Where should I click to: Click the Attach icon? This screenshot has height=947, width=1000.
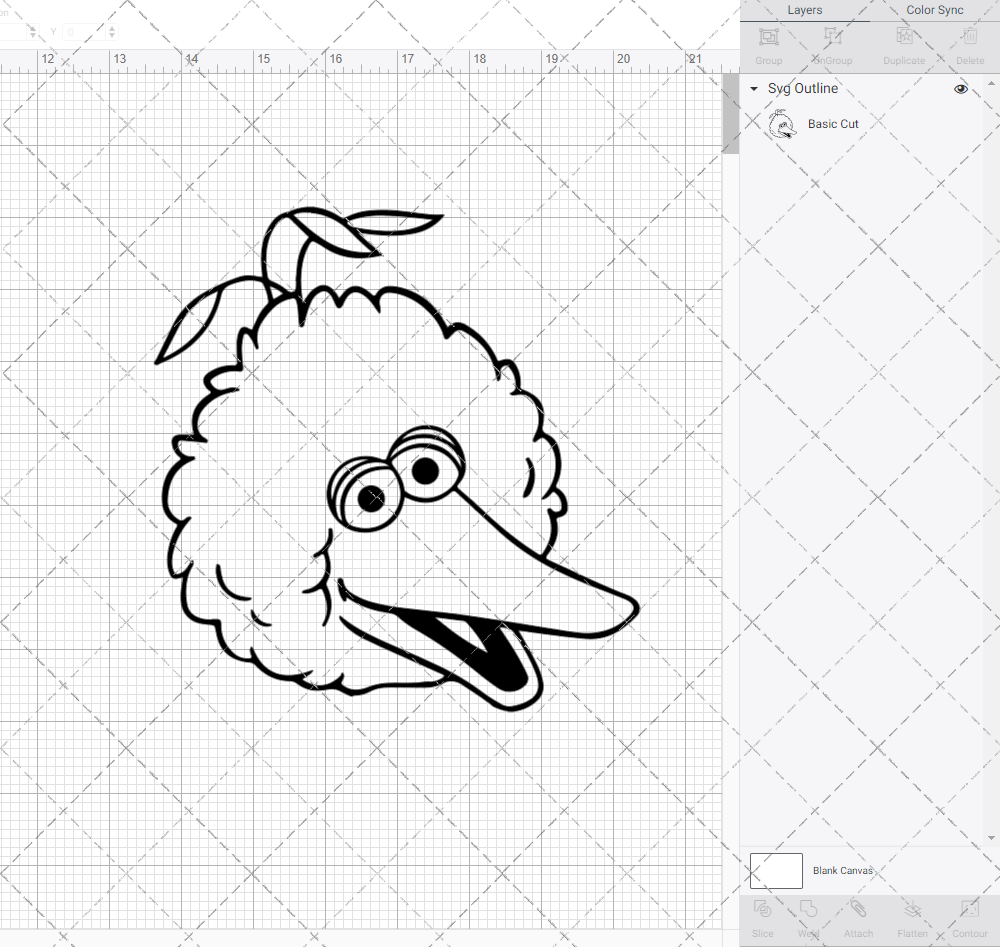point(858,918)
